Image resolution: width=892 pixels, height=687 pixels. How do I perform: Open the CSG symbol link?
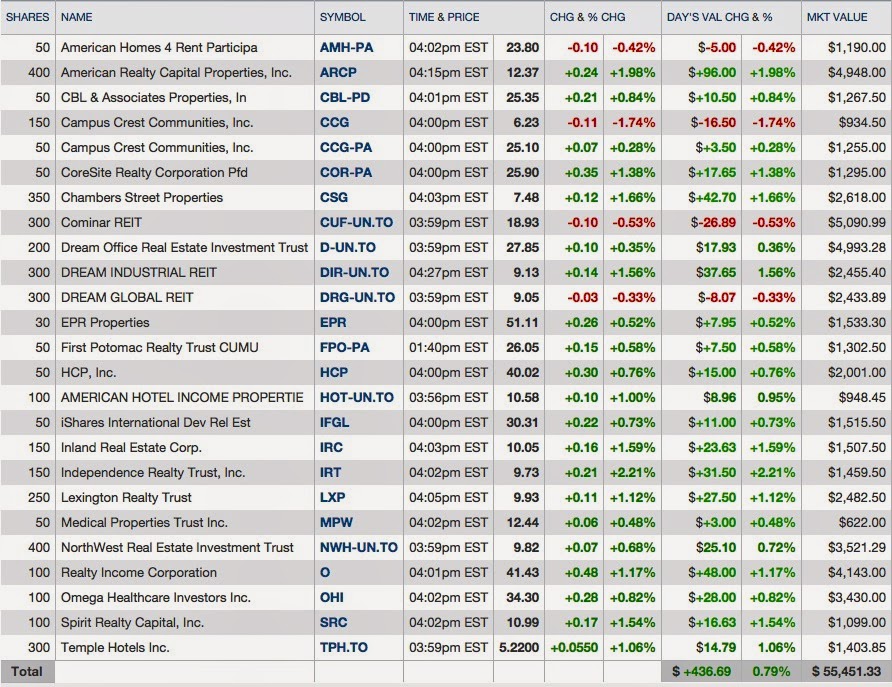pyautogui.click(x=334, y=198)
